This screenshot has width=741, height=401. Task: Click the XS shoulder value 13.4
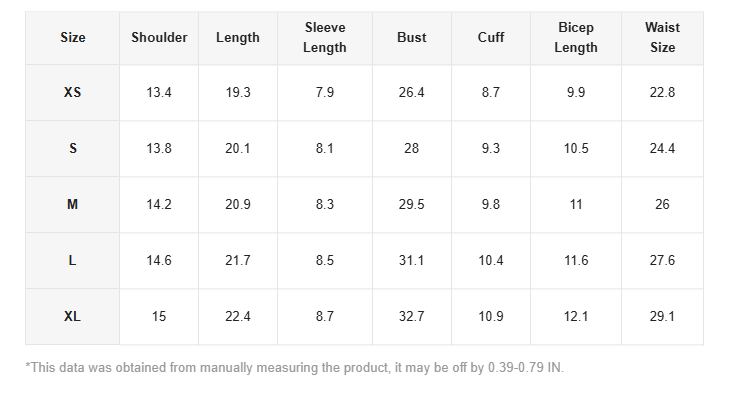159,93
